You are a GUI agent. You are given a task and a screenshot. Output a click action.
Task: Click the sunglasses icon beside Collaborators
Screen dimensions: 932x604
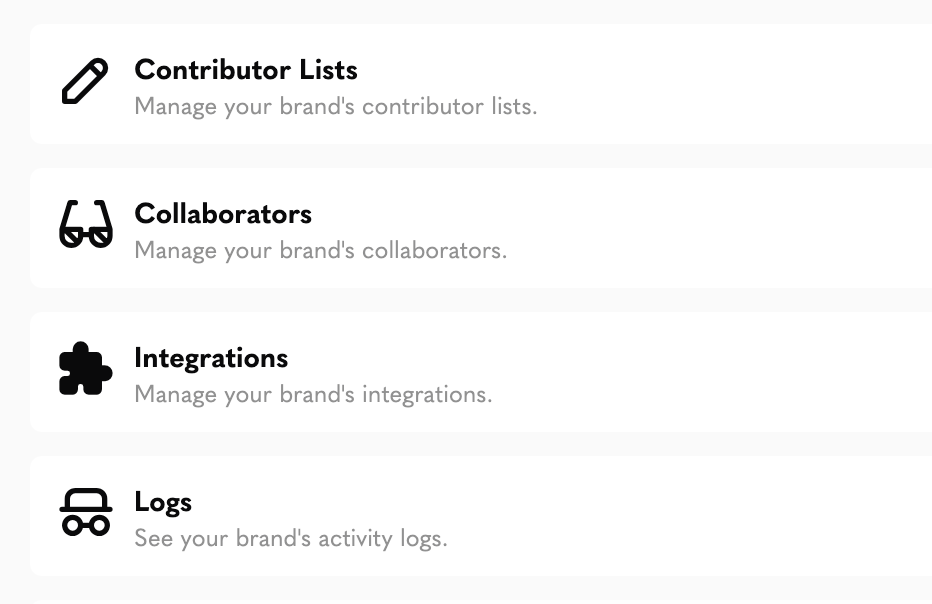click(86, 224)
